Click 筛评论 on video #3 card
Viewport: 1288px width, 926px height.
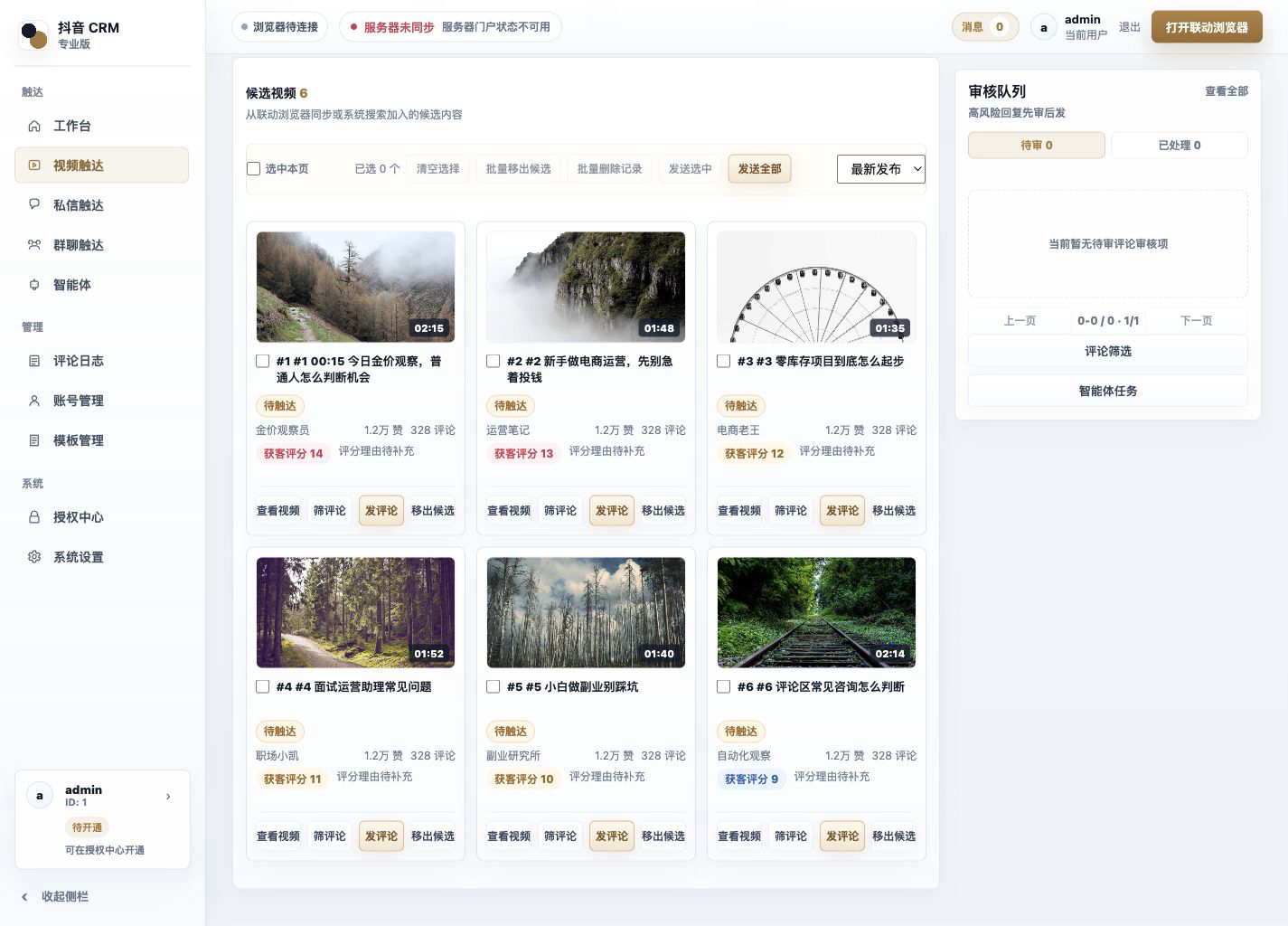coord(791,510)
